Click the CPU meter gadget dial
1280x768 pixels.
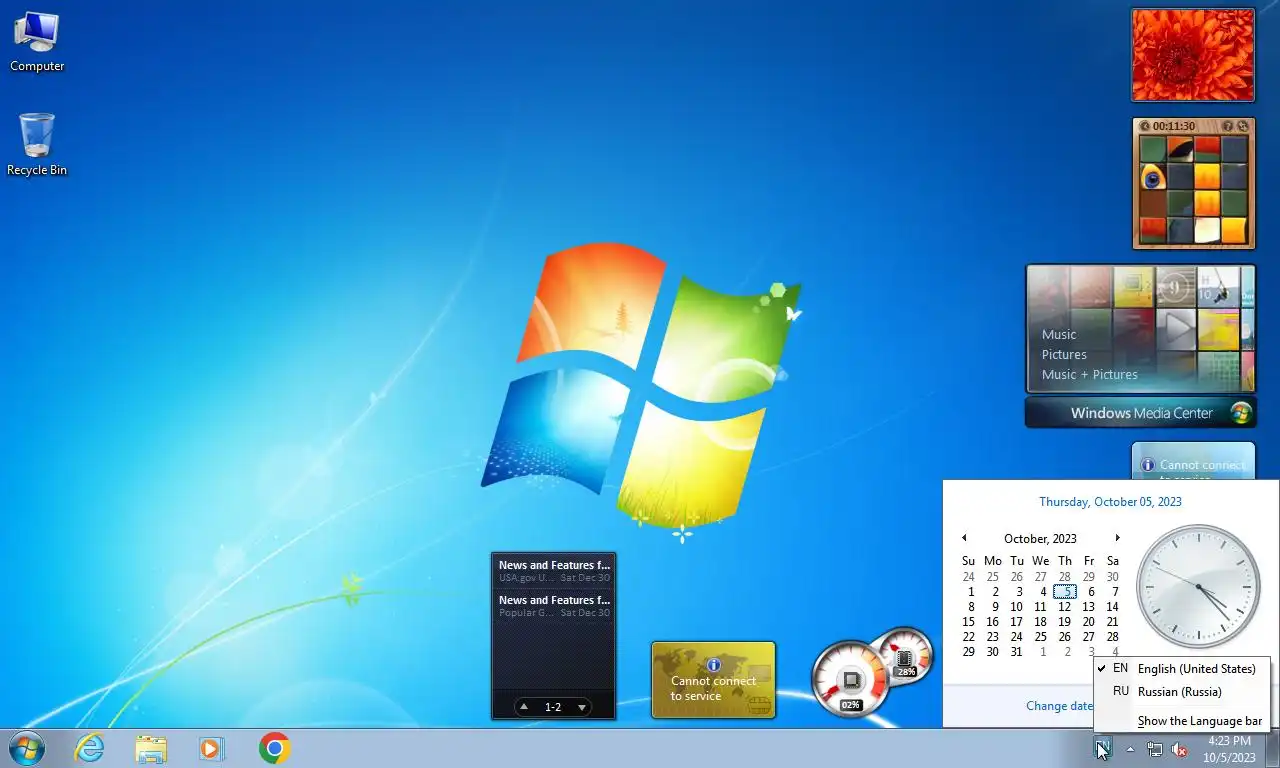850,680
